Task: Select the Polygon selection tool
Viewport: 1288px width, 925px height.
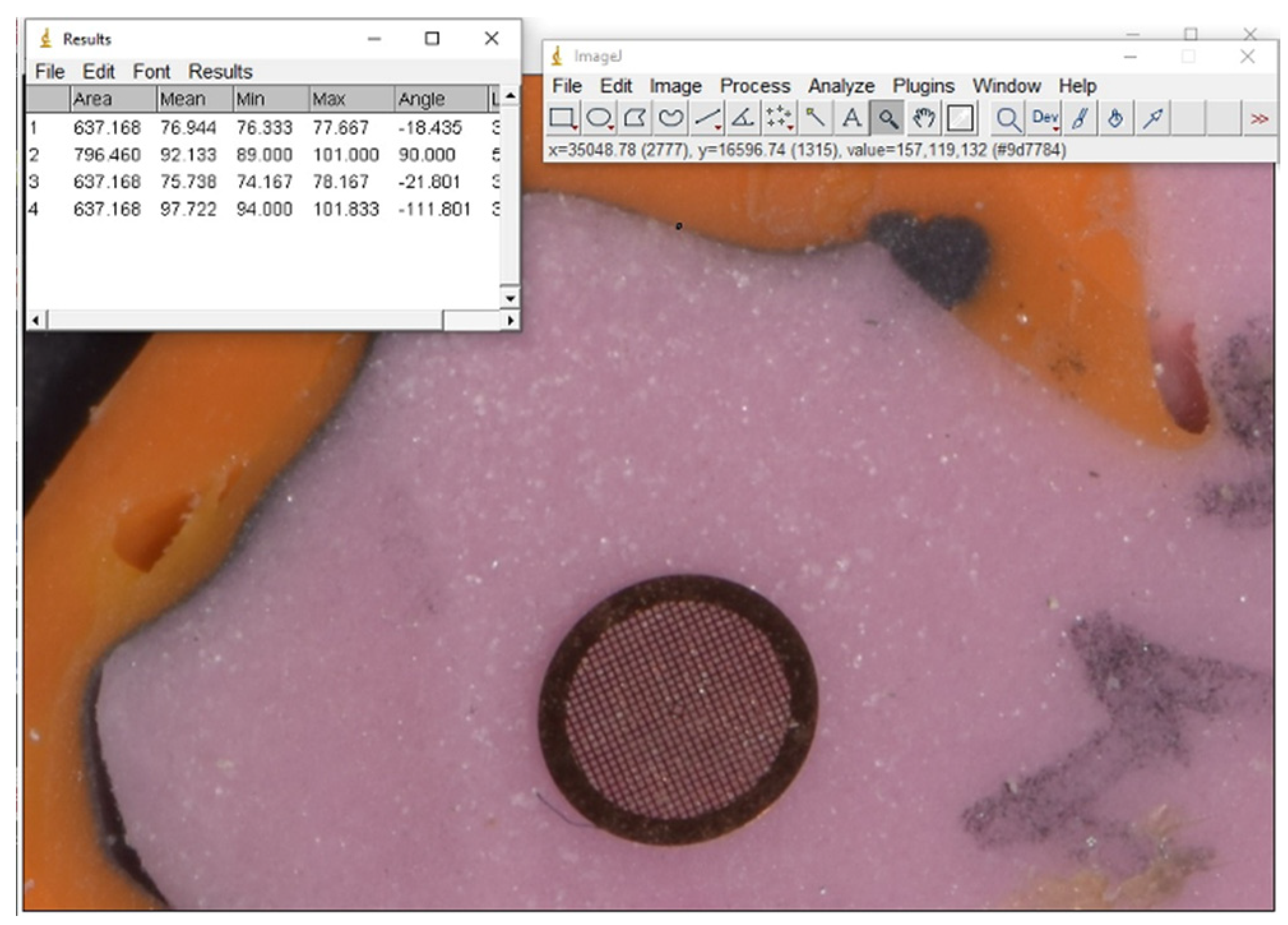Action: (x=634, y=119)
